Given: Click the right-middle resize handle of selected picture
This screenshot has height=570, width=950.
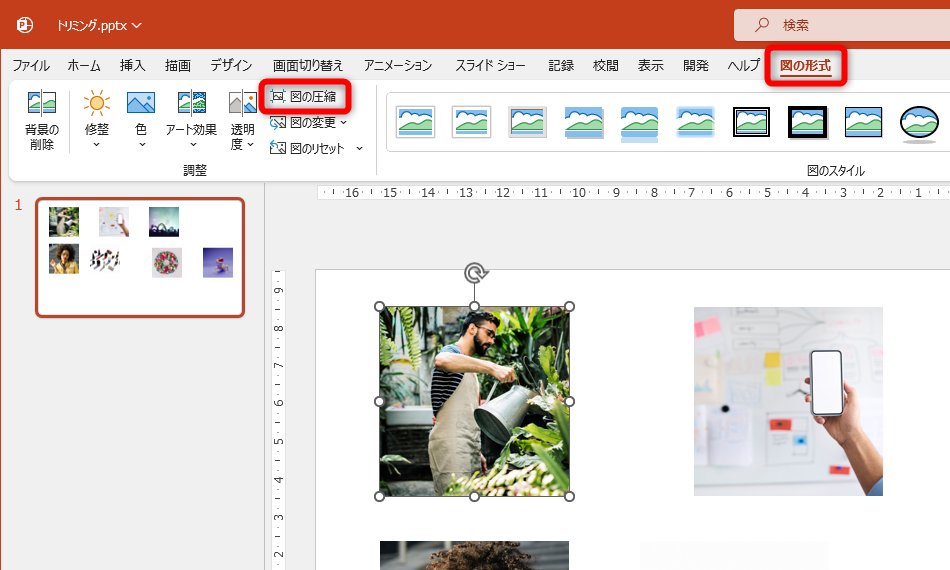Looking at the screenshot, I should (x=570, y=401).
